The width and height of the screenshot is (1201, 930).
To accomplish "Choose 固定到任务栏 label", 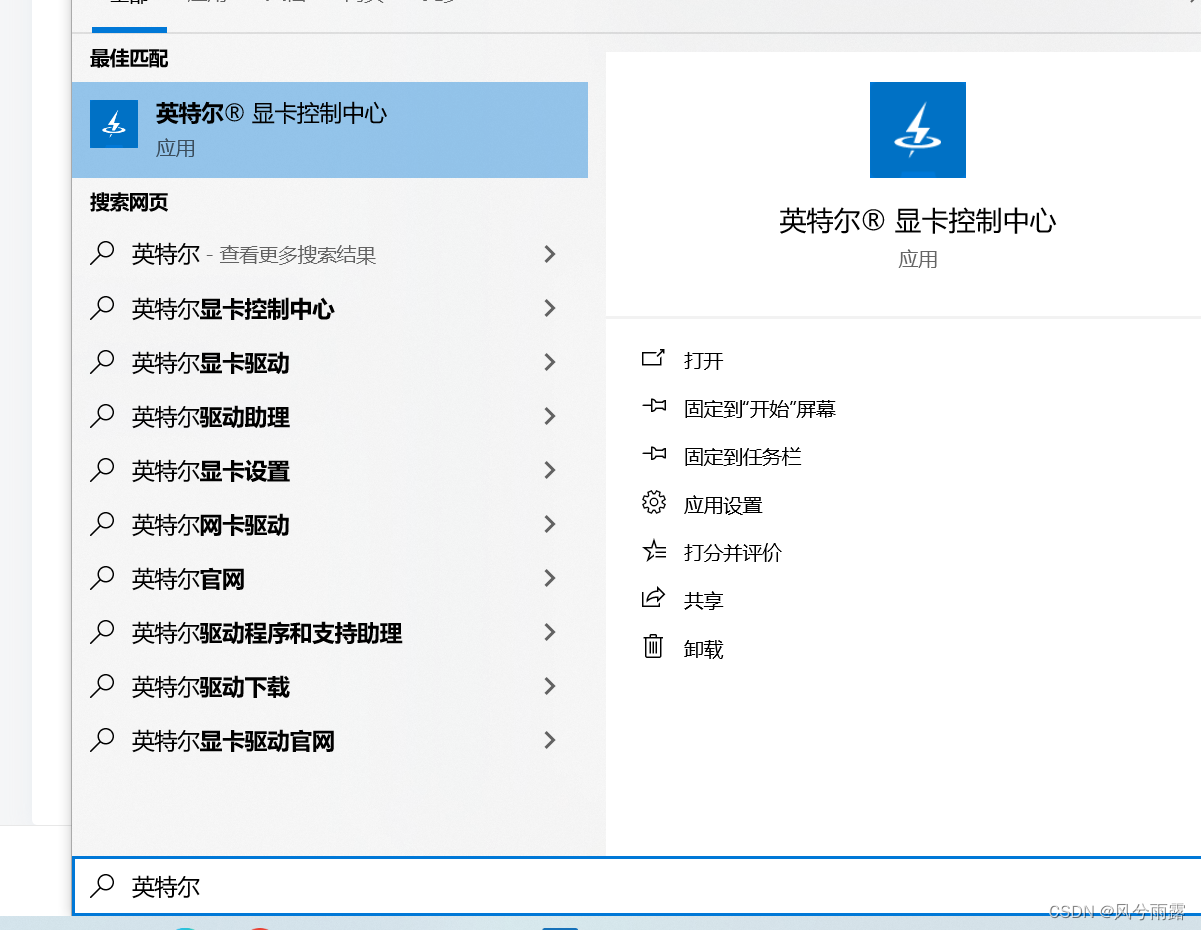I will tap(743, 457).
